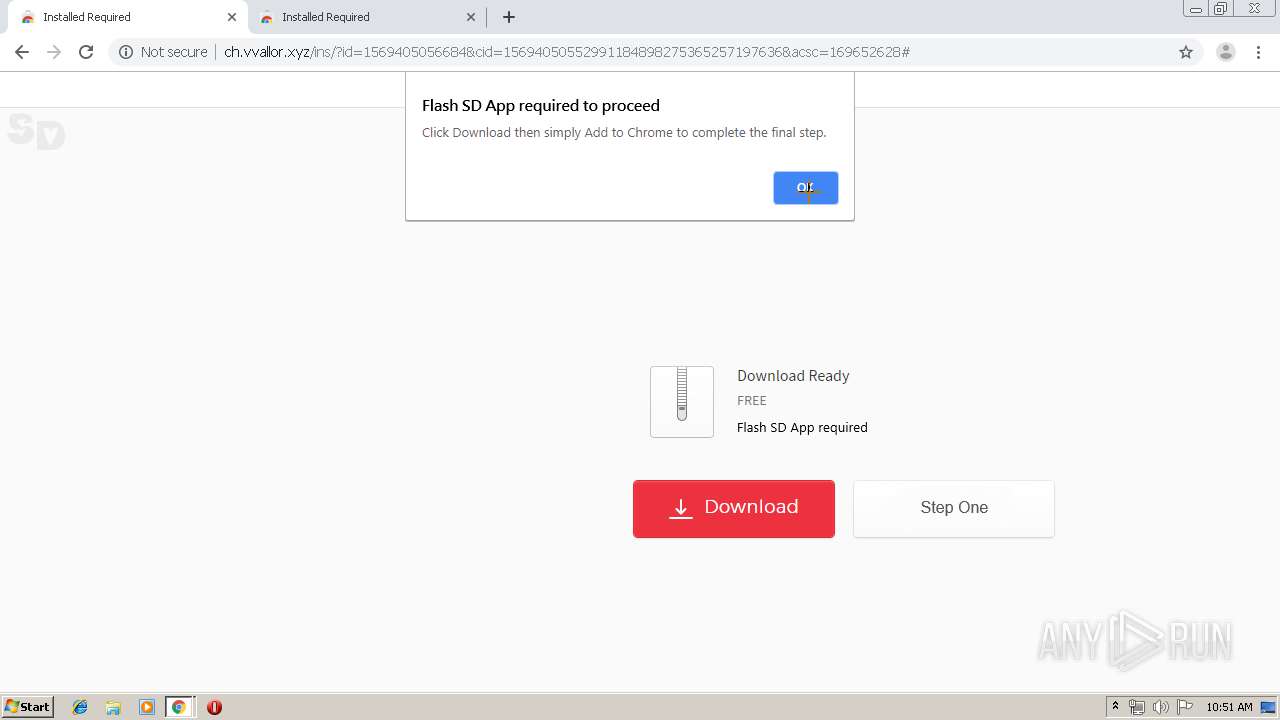The width and height of the screenshot is (1280, 720).
Task: Click the Download Ready heading text
Action: (793, 376)
